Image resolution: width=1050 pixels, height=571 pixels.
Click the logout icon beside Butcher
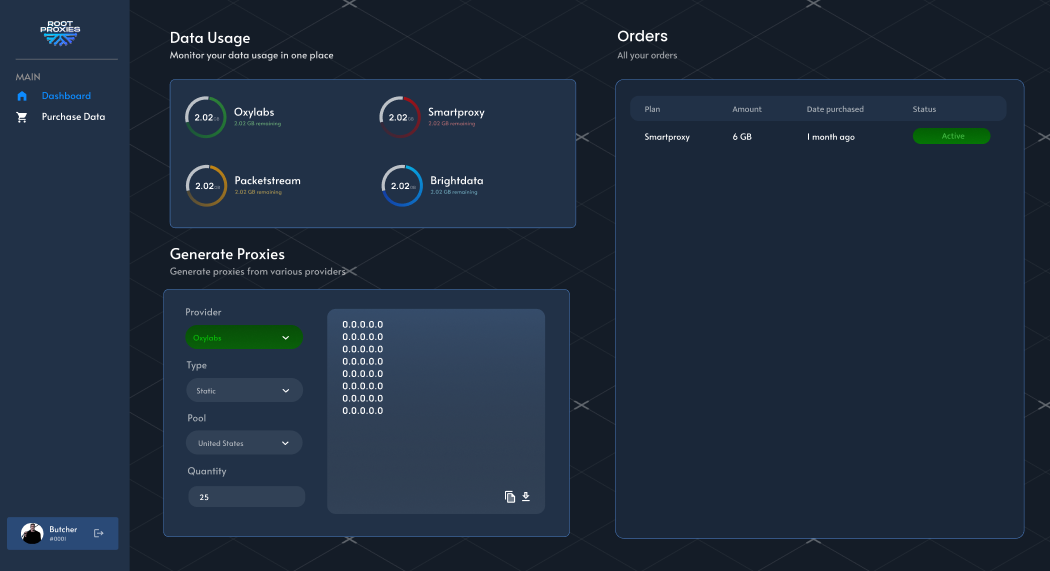[98, 534]
